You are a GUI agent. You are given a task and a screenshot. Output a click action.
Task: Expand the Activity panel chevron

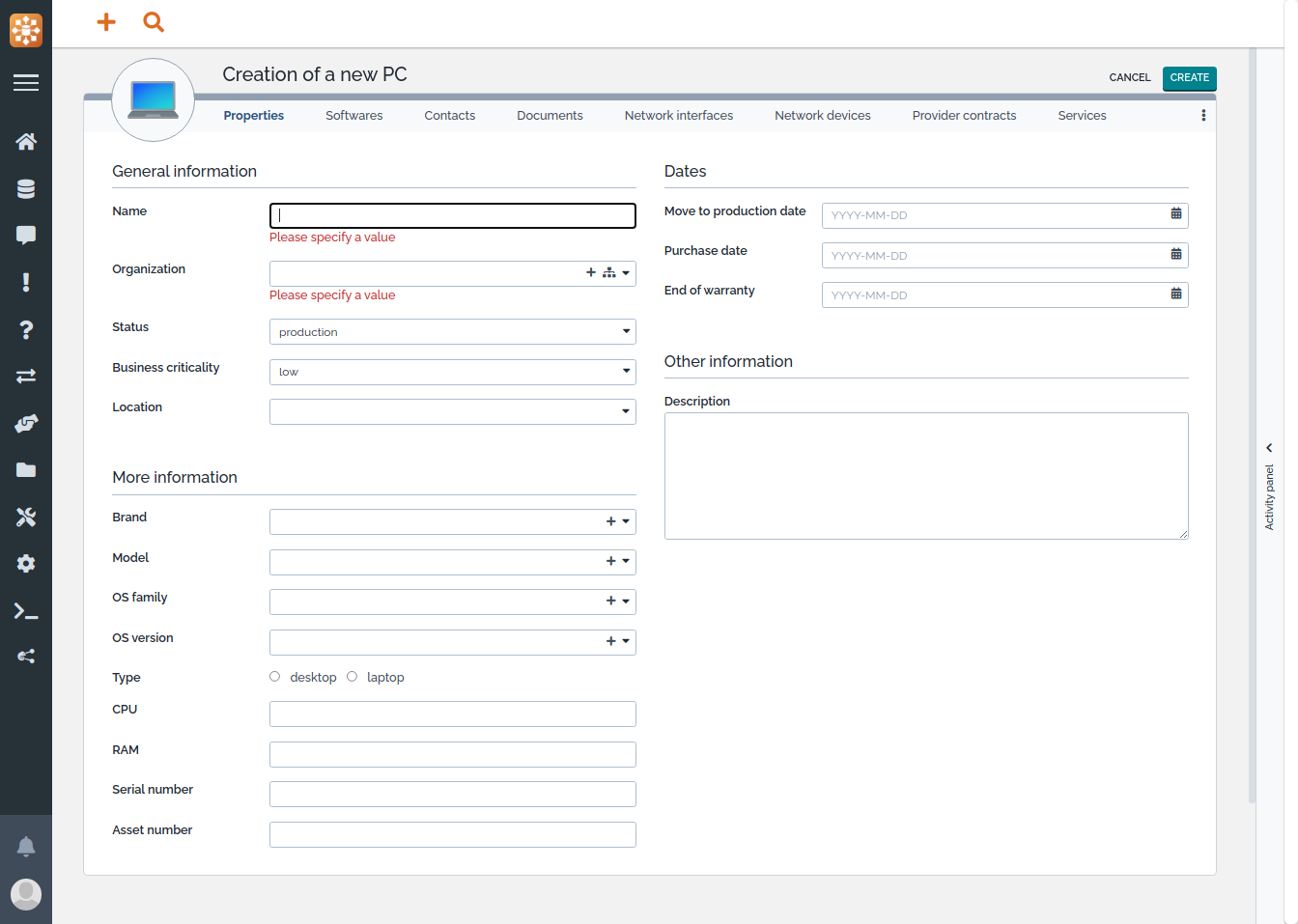[x=1269, y=448]
